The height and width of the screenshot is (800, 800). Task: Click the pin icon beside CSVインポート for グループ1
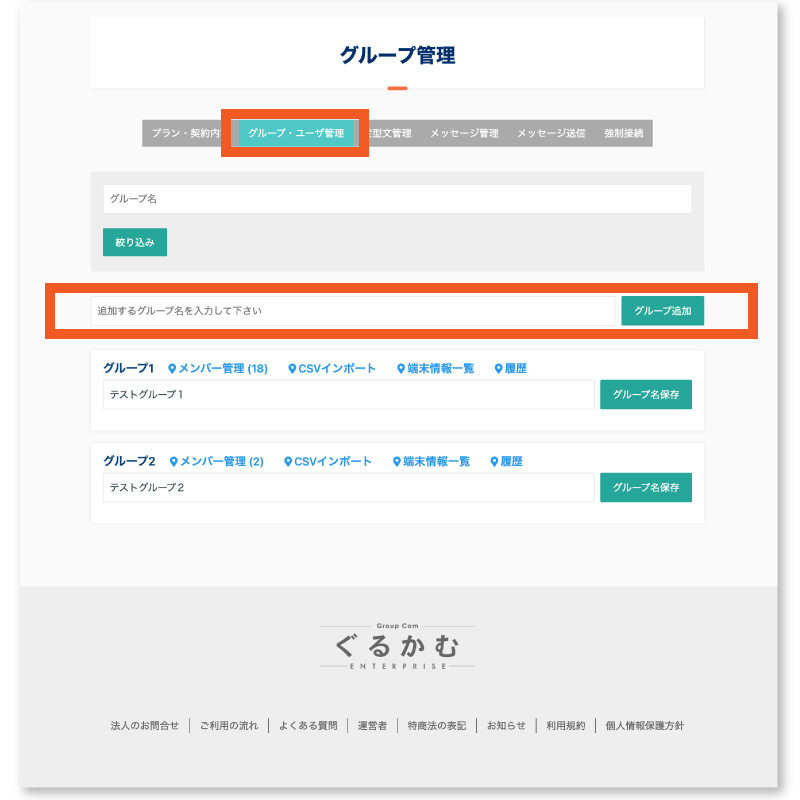click(292, 366)
